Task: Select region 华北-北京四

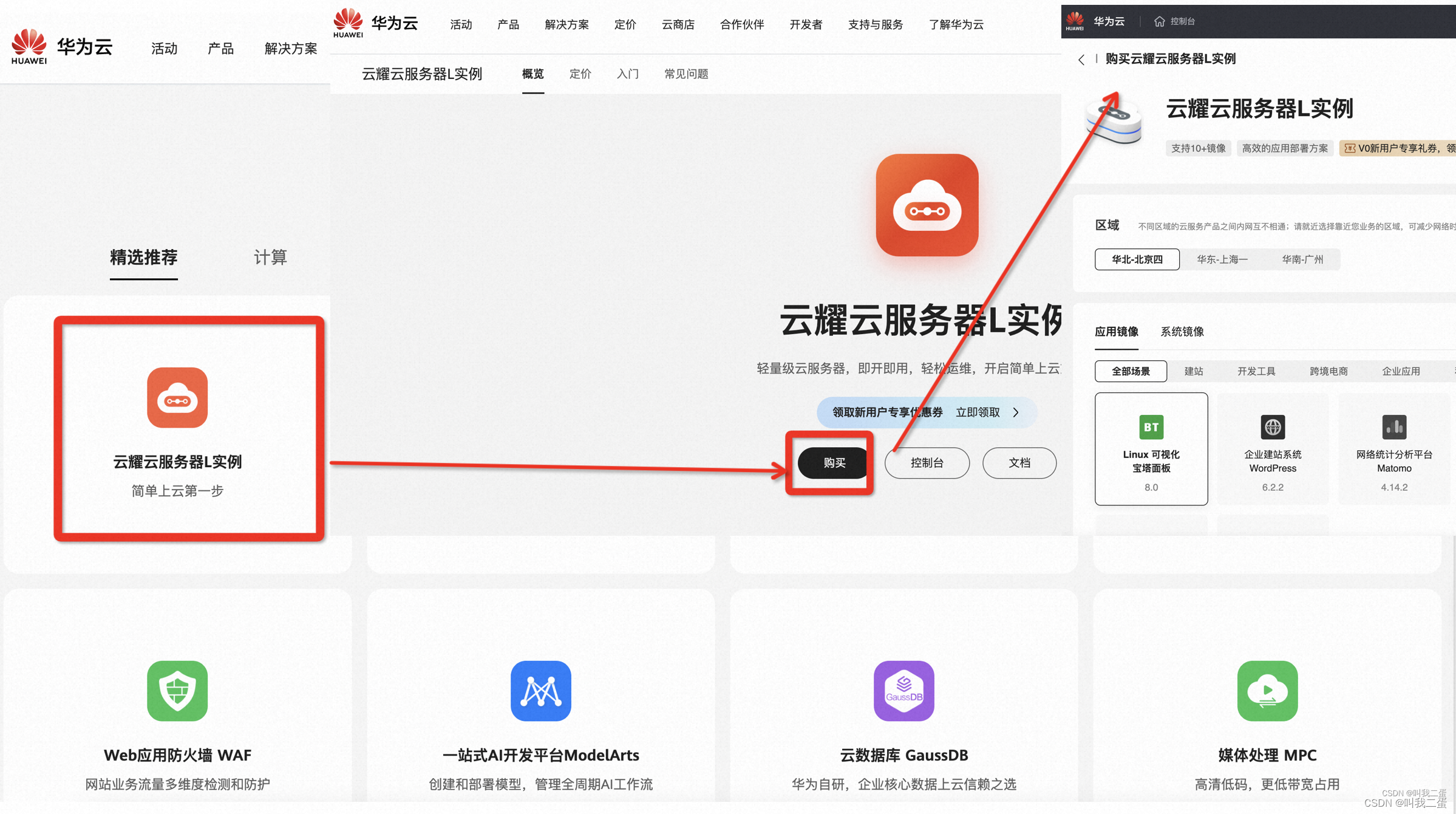Action: 1137,259
